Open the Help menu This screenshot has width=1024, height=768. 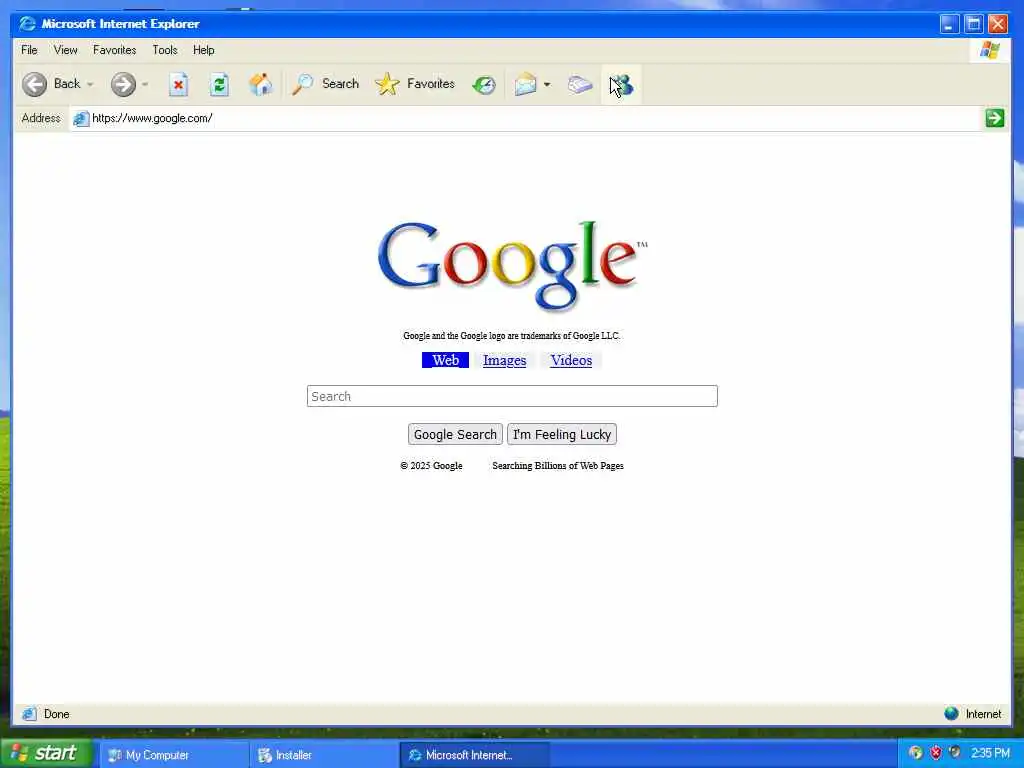point(203,50)
